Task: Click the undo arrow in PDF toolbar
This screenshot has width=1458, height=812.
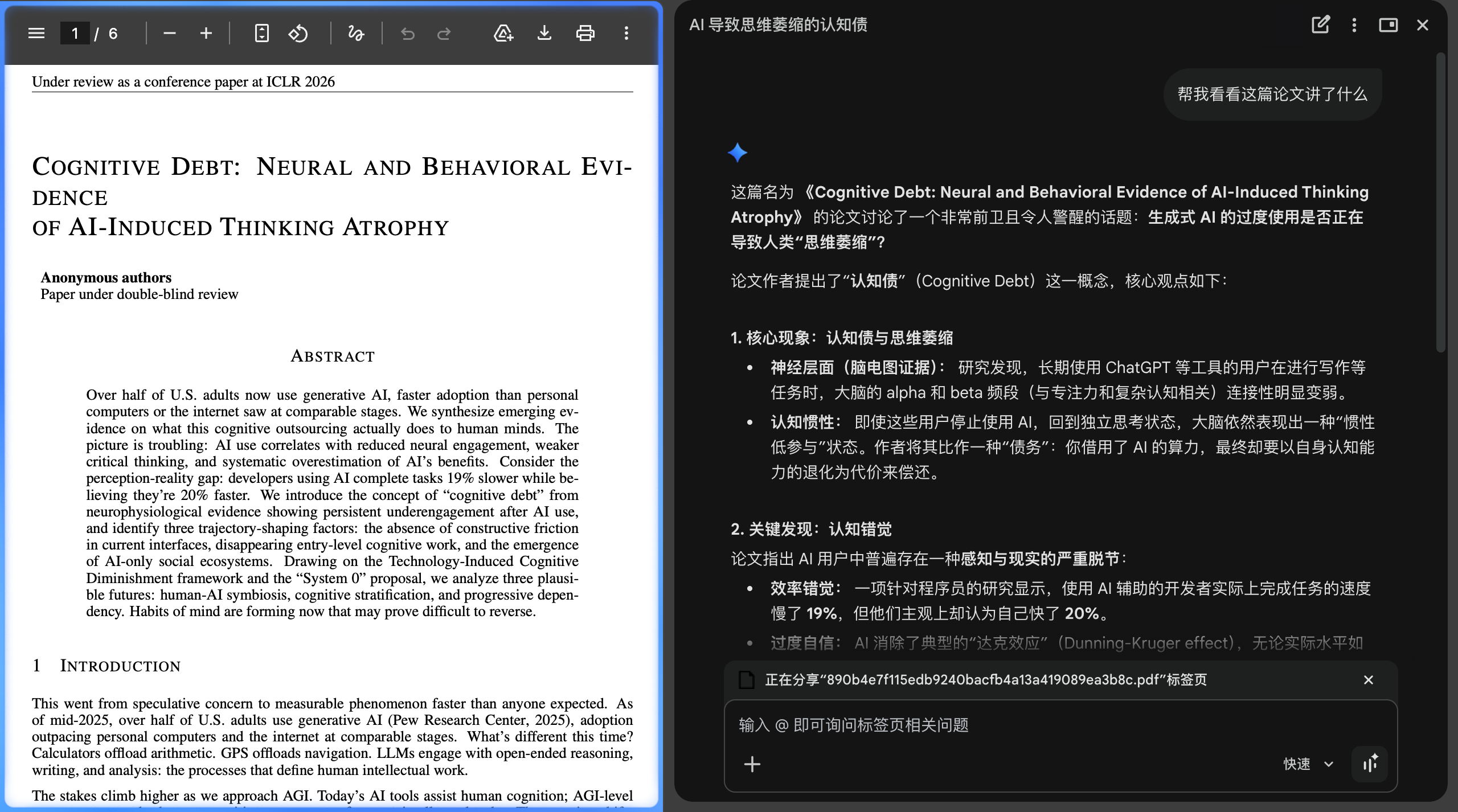Action: pyautogui.click(x=407, y=34)
